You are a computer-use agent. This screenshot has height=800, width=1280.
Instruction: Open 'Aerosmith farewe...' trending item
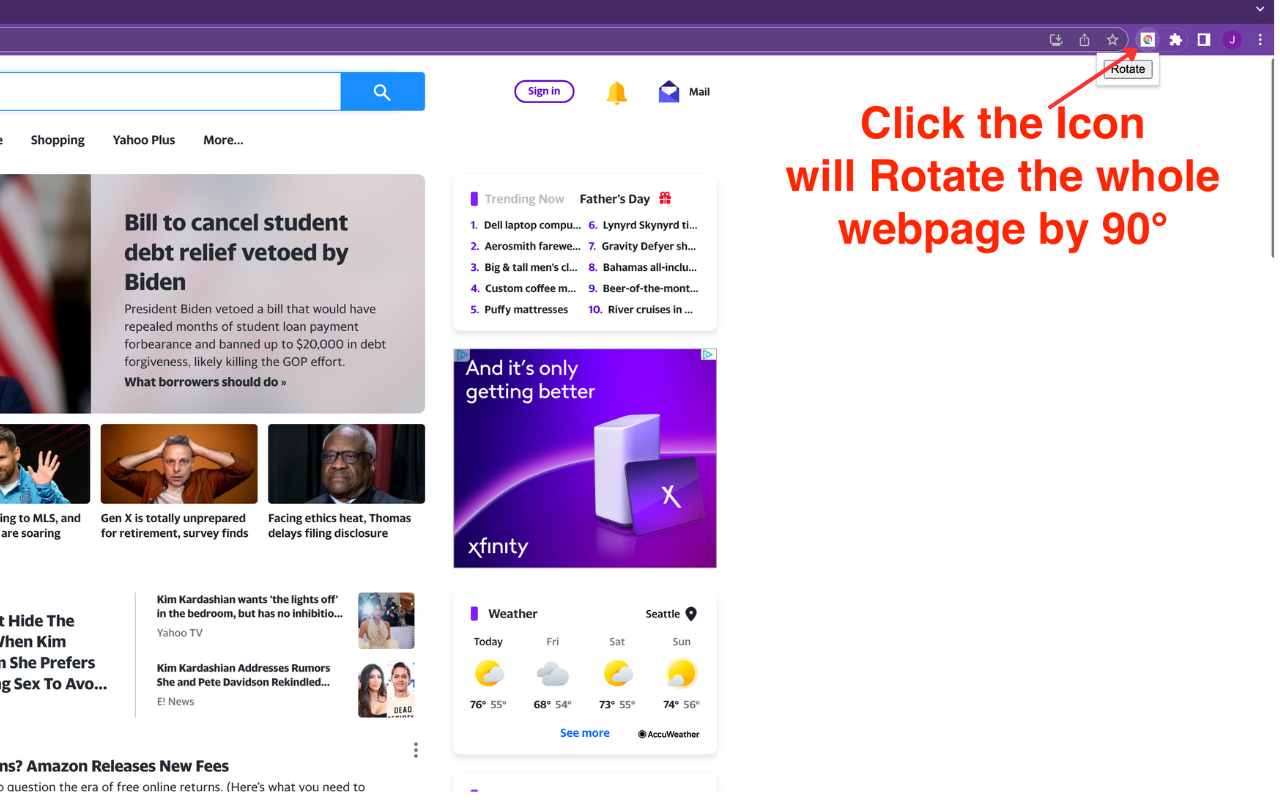coord(533,246)
